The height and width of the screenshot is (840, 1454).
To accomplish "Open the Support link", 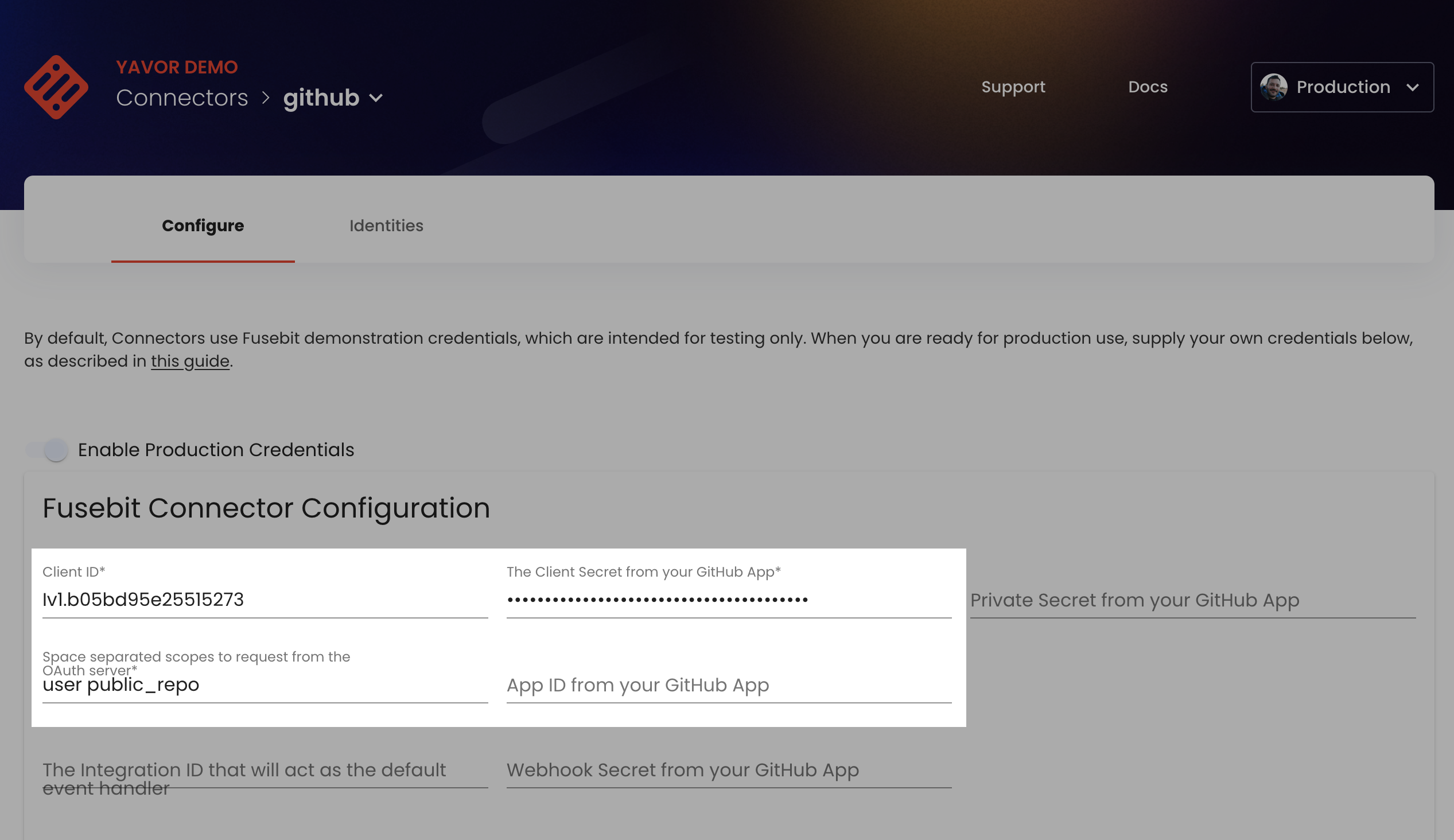I will [x=1013, y=87].
